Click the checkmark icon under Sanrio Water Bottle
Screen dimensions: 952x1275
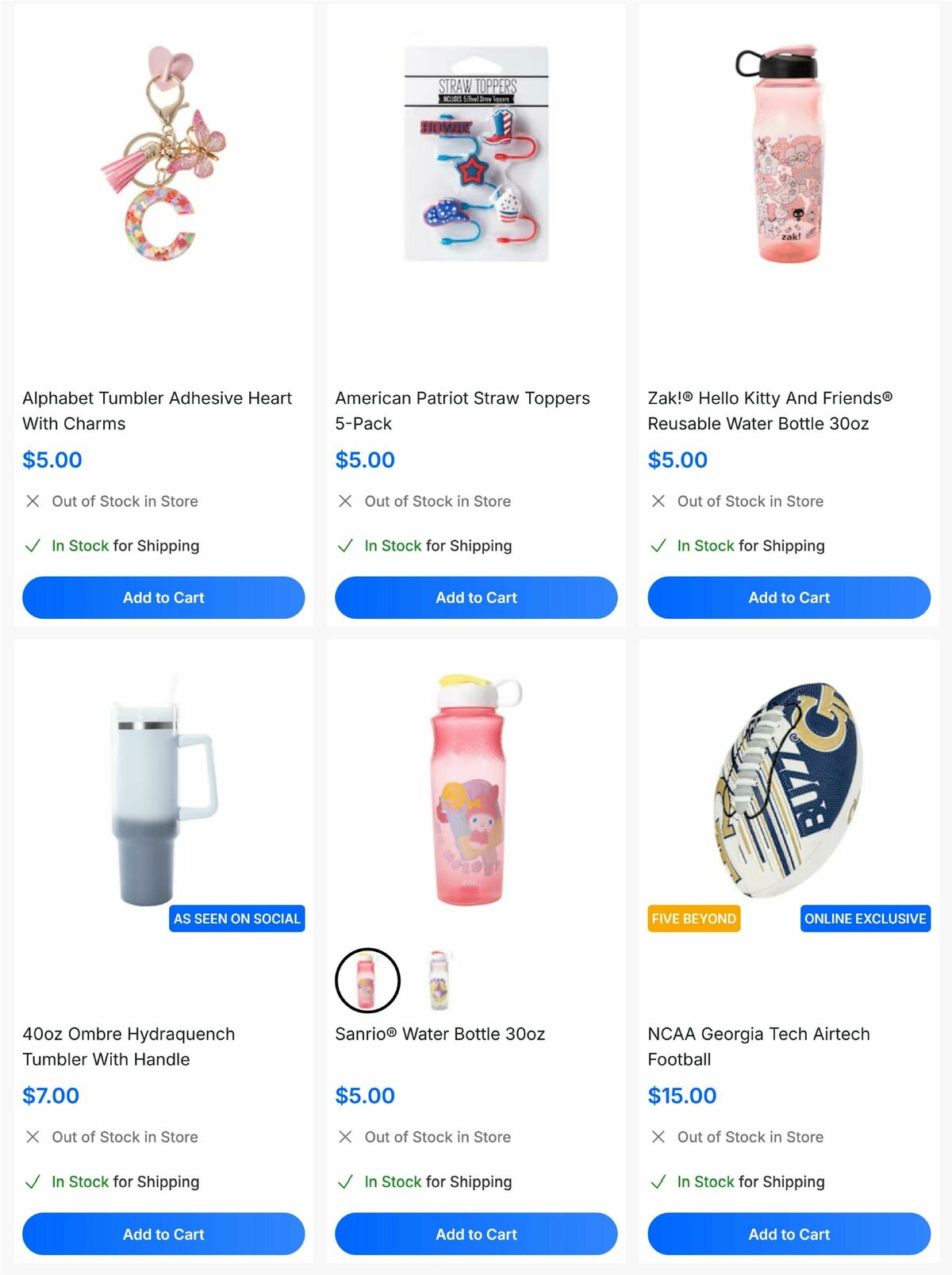click(x=345, y=1181)
